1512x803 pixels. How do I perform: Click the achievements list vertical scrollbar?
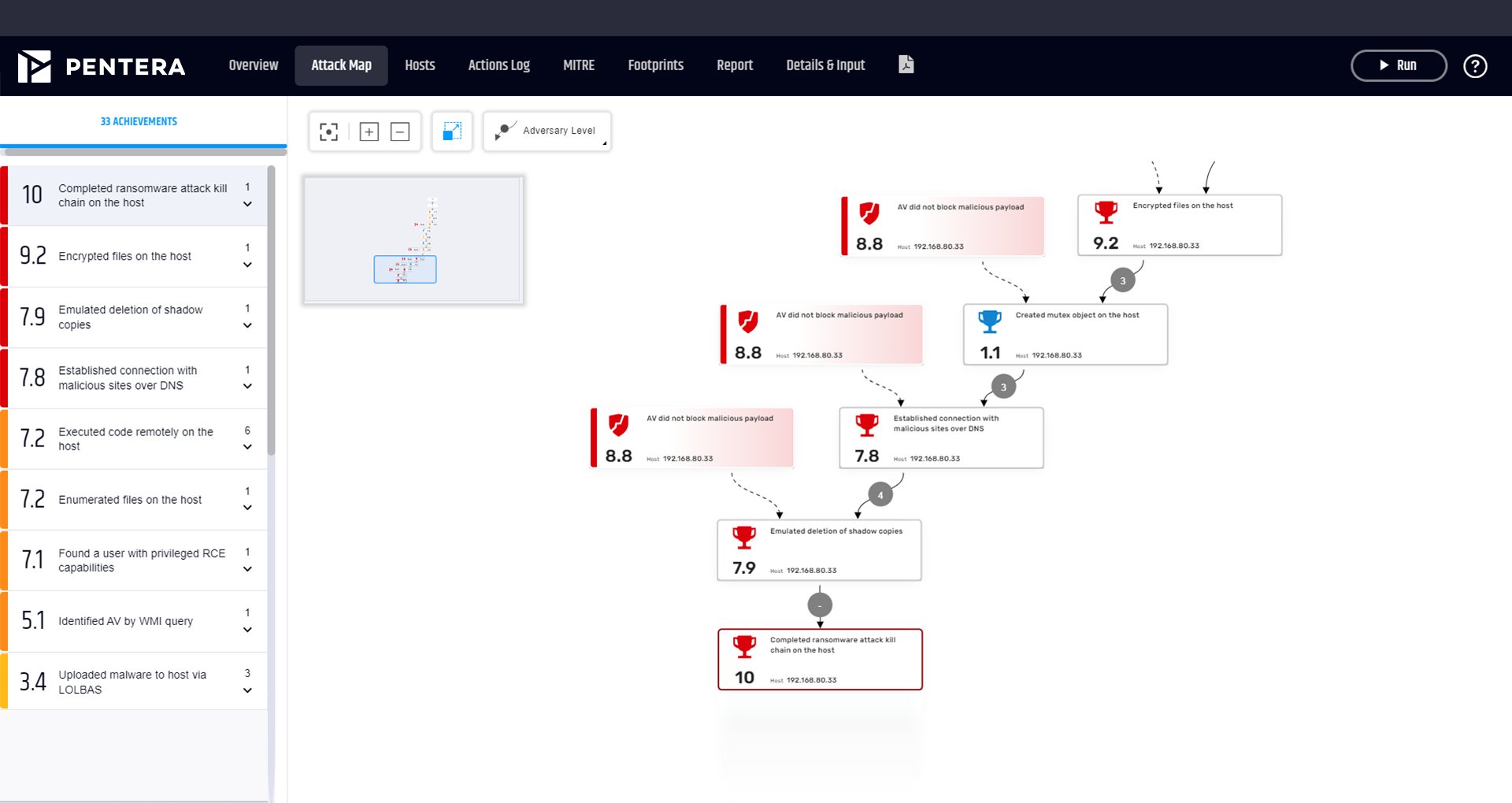pos(271,315)
